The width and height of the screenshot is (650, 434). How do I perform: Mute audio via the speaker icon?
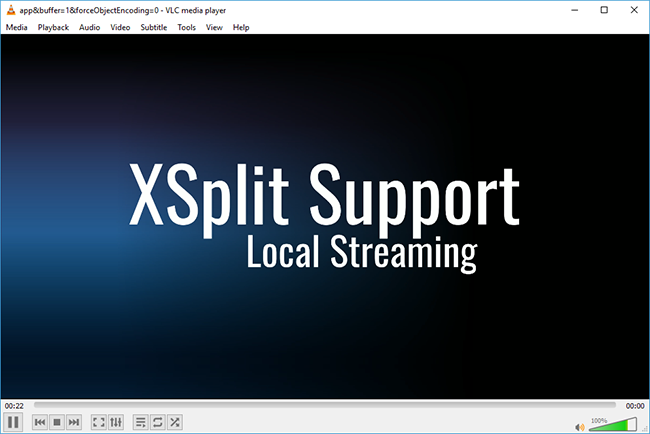580,427
